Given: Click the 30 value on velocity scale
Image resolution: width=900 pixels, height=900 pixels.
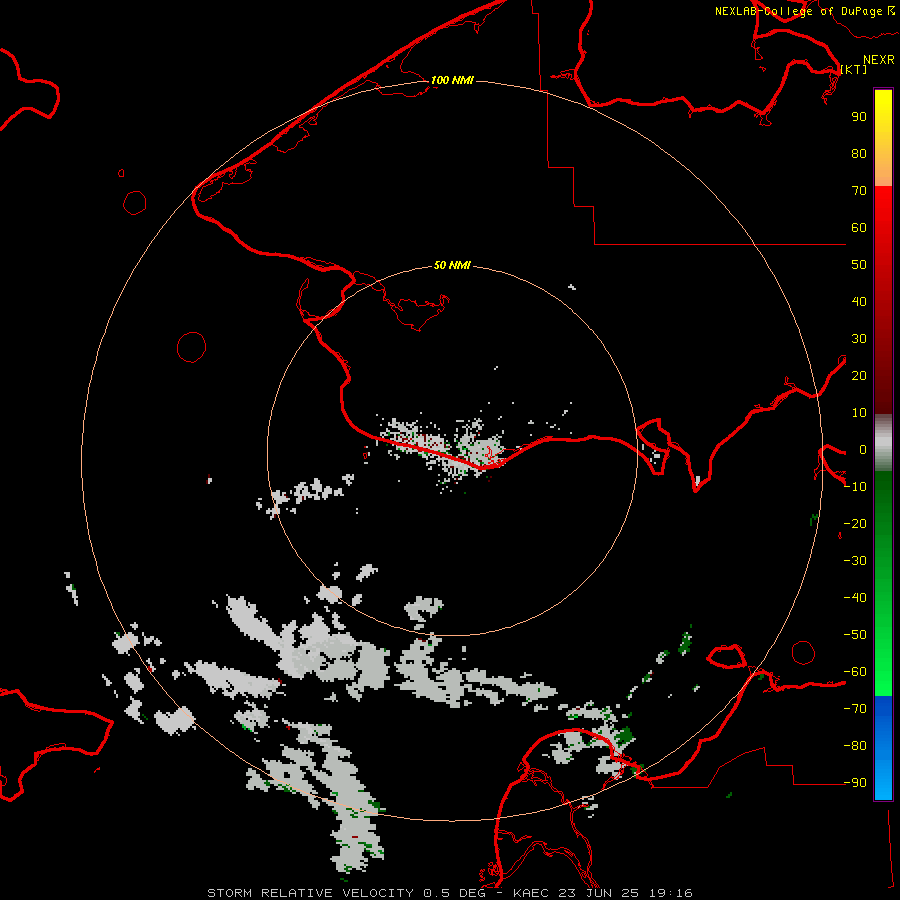Looking at the screenshot, I should click(859, 339).
